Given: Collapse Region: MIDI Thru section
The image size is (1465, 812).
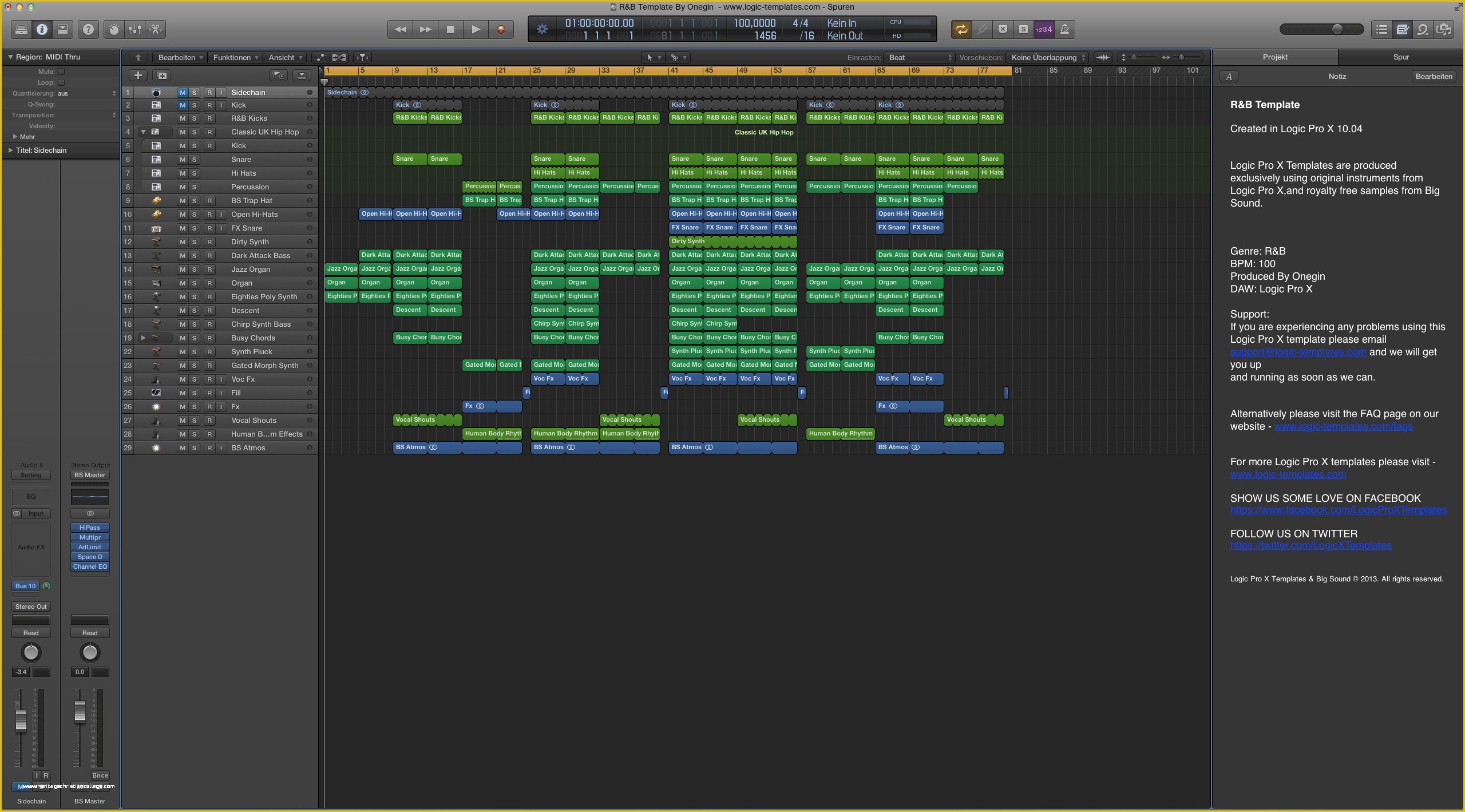Looking at the screenshot, I should (x=10, y=57).
